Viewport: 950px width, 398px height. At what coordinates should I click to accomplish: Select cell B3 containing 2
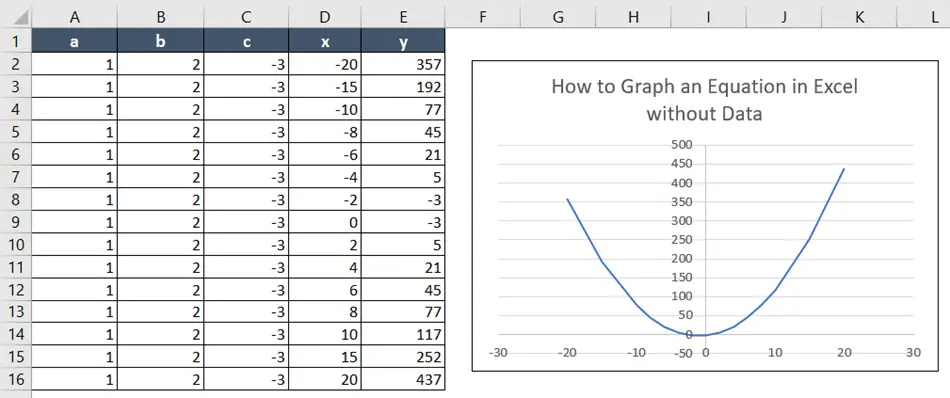pos(161,87)
